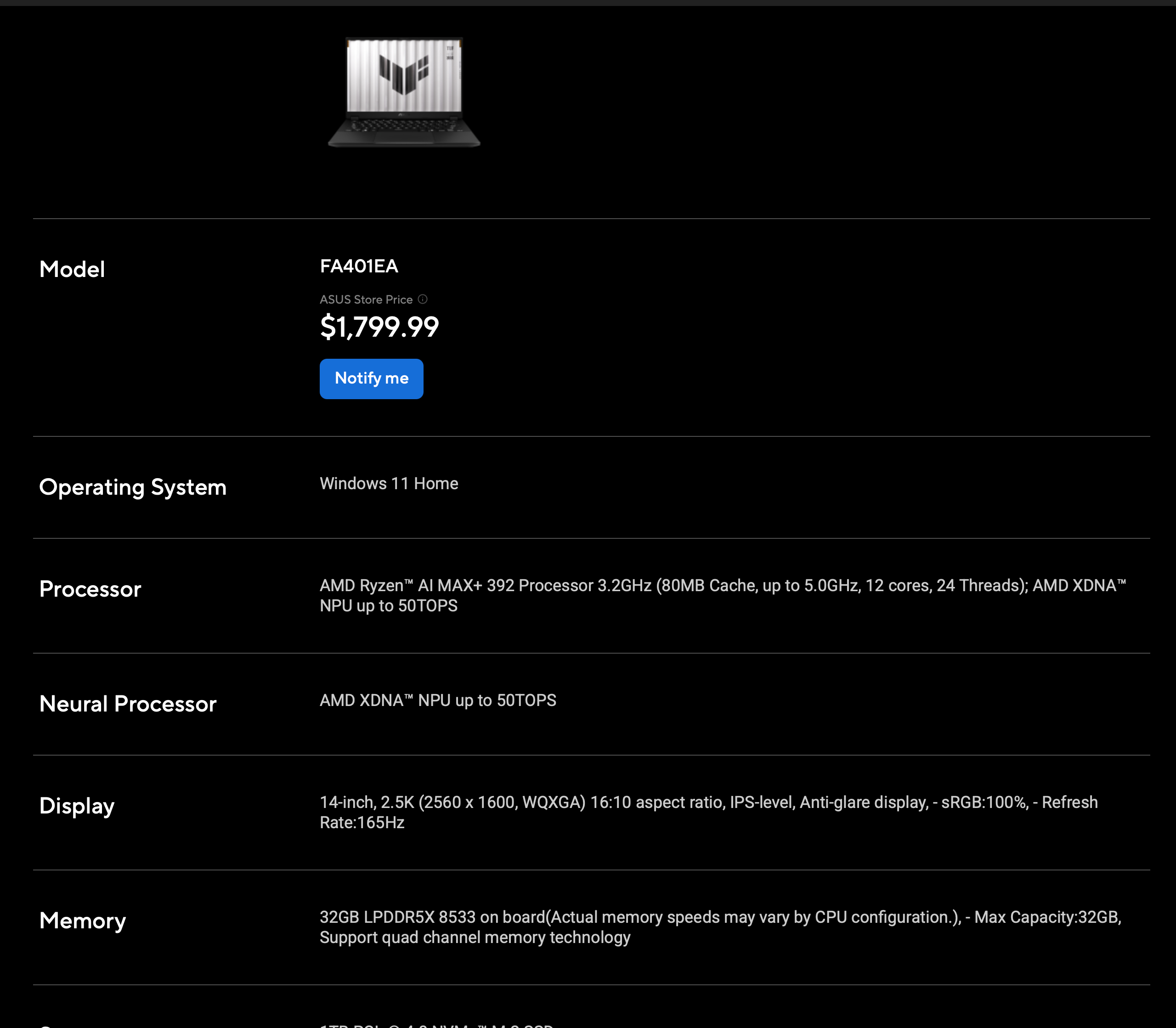
Task: Open the TUF laptop product thumbnail
Action: pos(404,93)
